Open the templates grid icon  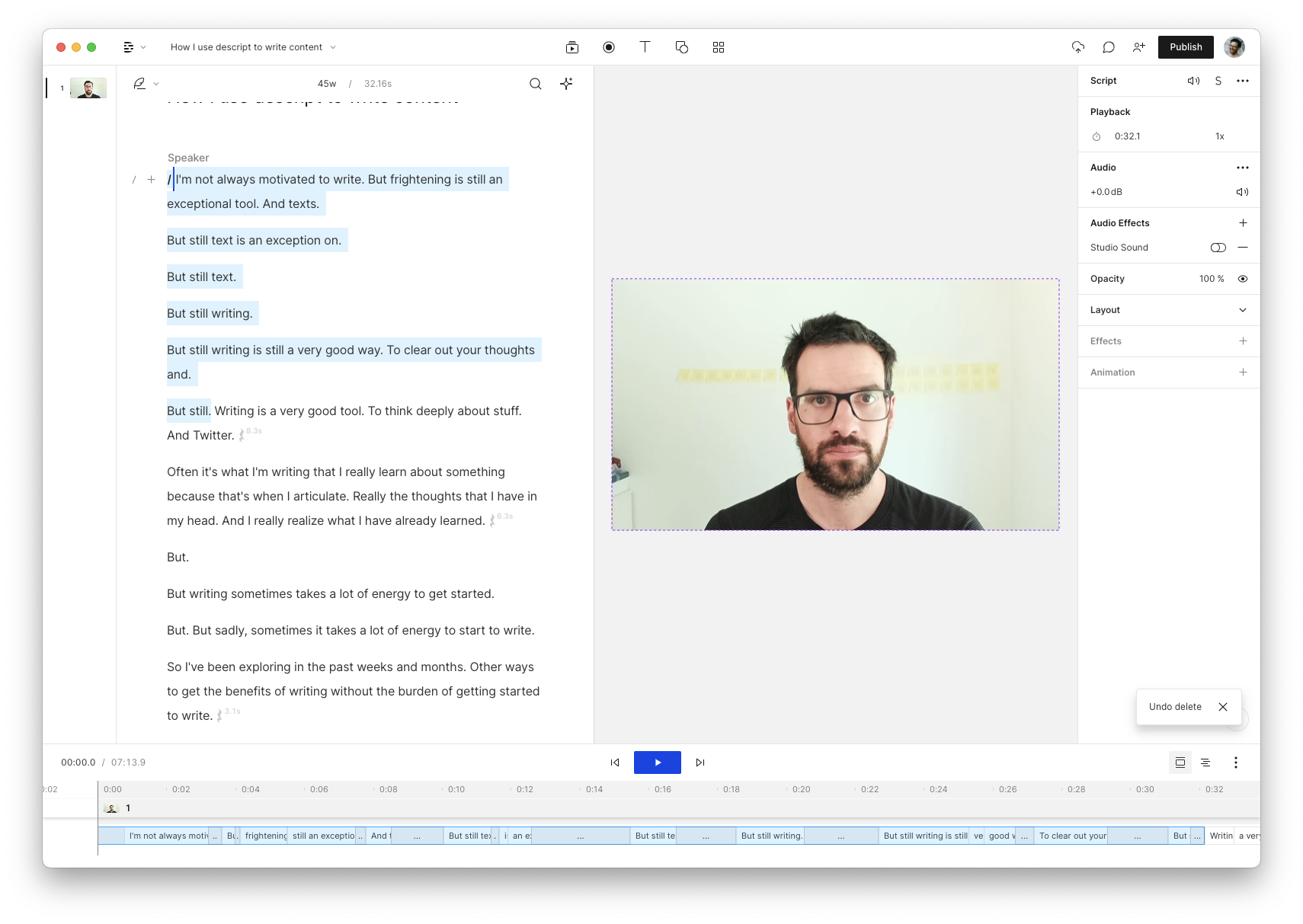pos(719,47)
